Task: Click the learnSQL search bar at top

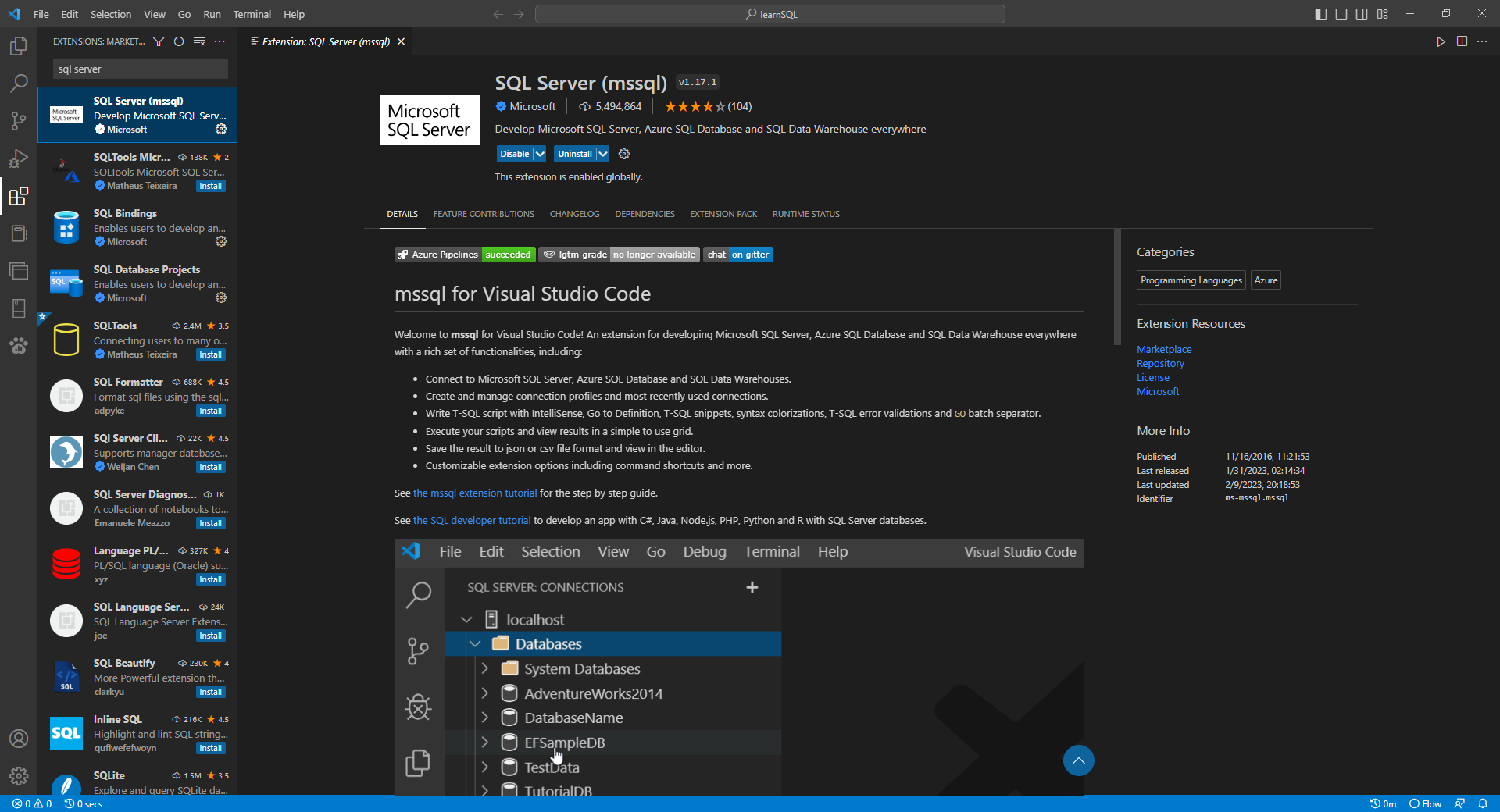Action: [x=770, y=13]
